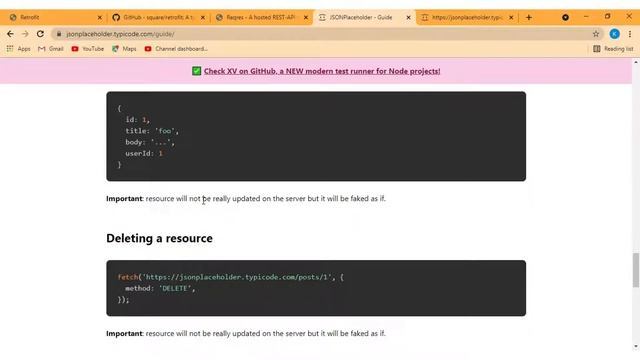Screen dimensions: 640x360
Task: Reload the page with the refresh icon
Action: pos(40,34)
